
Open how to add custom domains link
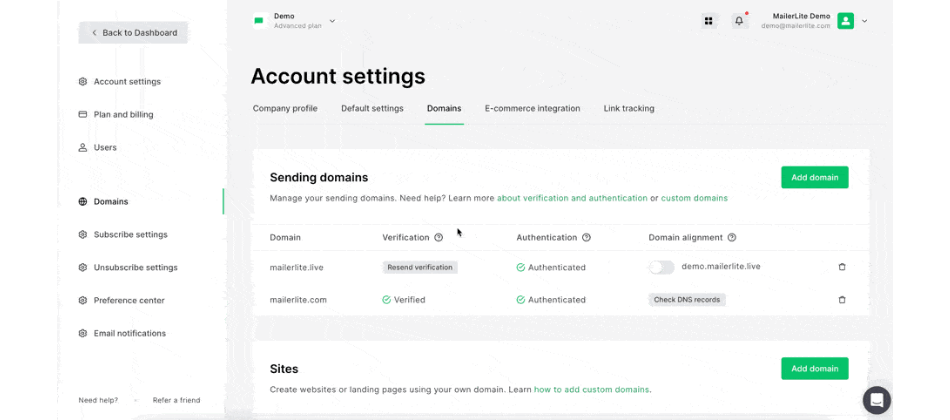[x=591, y=390]
